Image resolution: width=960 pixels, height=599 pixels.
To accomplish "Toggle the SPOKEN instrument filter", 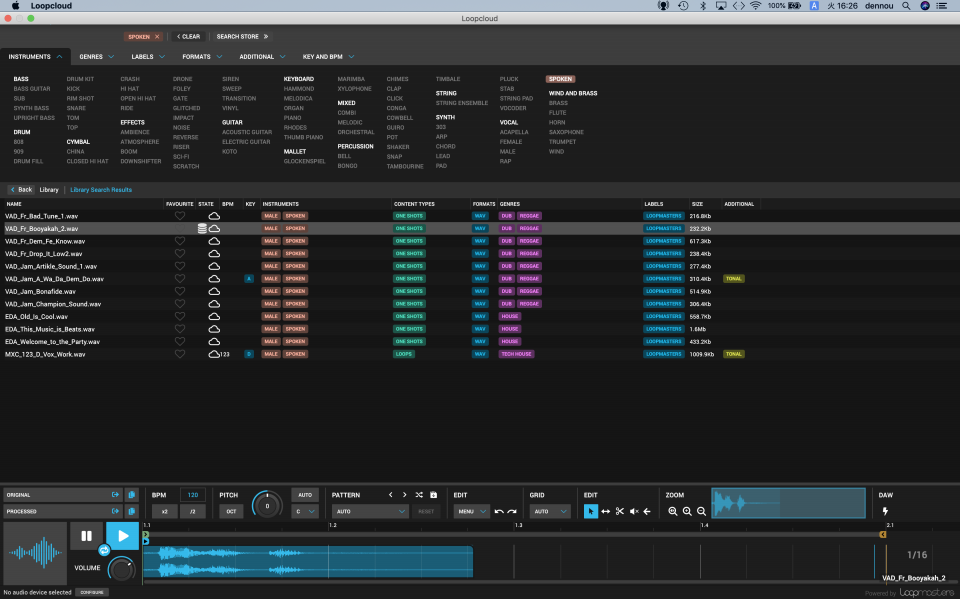I will coord(560,79).
